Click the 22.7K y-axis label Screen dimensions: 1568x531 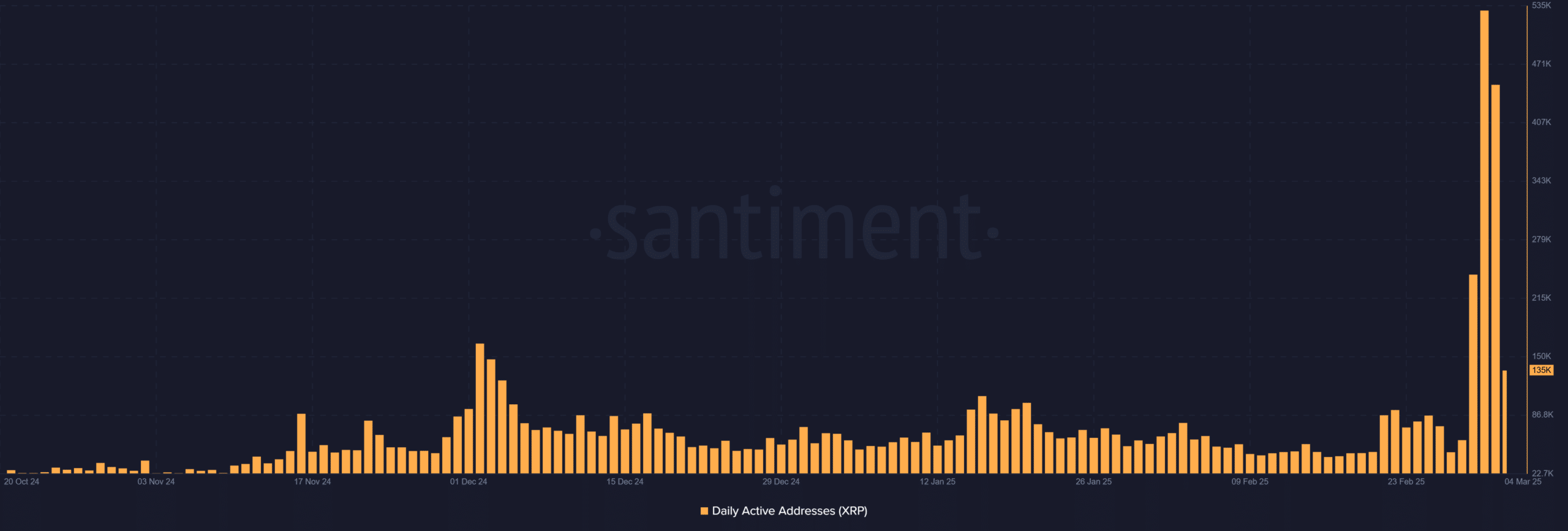[1542, 473]
